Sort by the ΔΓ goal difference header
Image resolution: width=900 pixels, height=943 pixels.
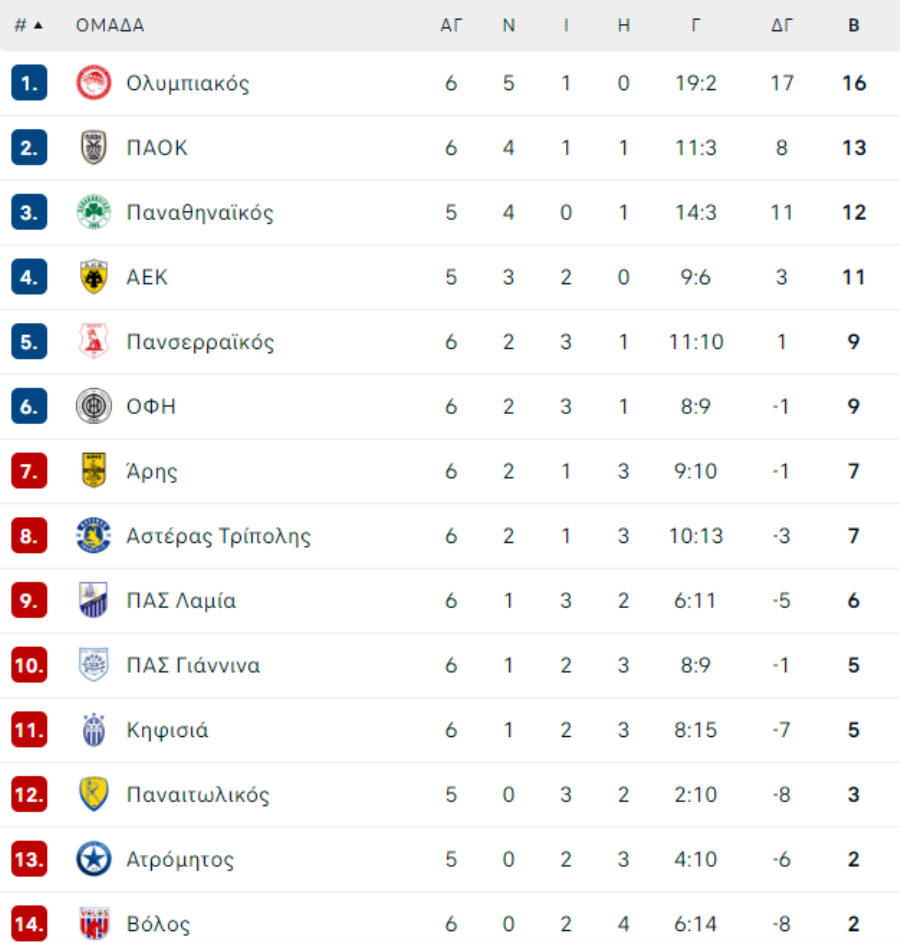pyautogui.click(x=781, y=26)
